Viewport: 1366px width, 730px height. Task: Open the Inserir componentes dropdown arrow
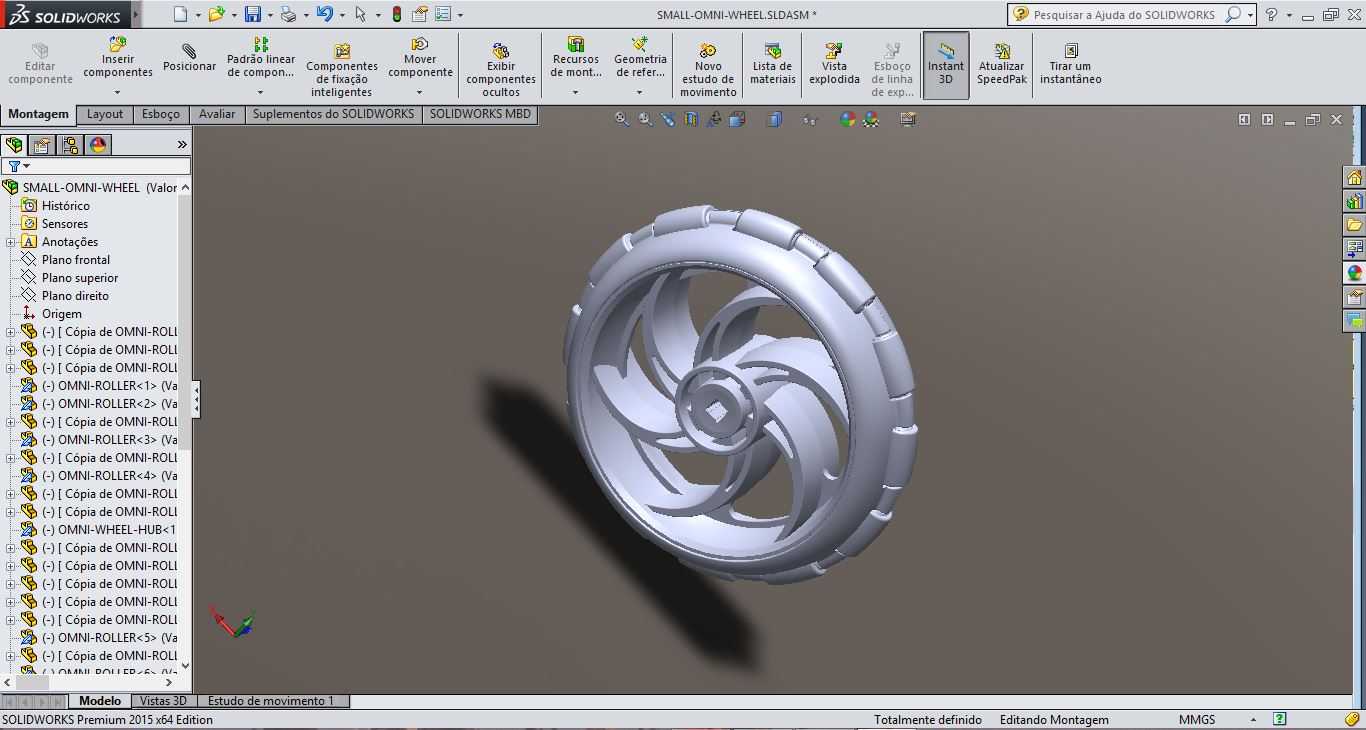[118, 92]
